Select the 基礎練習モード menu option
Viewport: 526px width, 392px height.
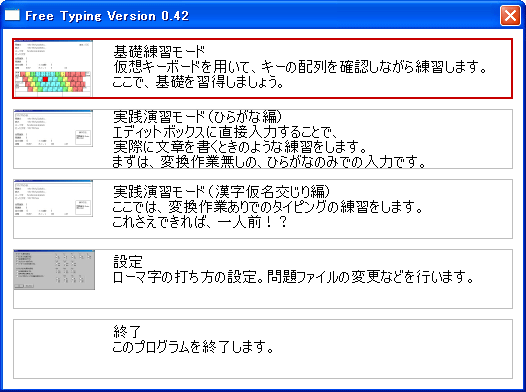point(263,69)
